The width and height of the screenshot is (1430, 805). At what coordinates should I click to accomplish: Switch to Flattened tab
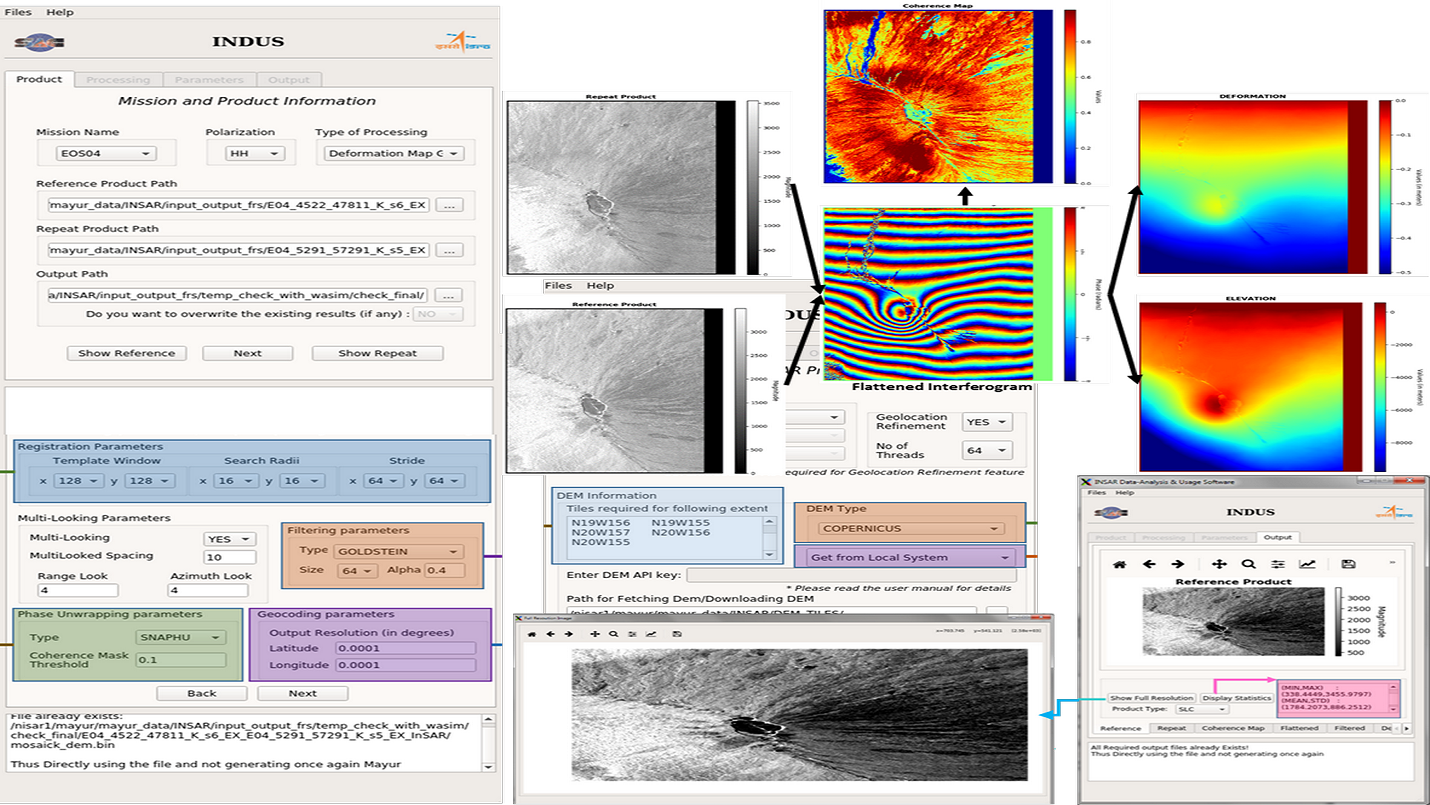tap(1299, 728)
